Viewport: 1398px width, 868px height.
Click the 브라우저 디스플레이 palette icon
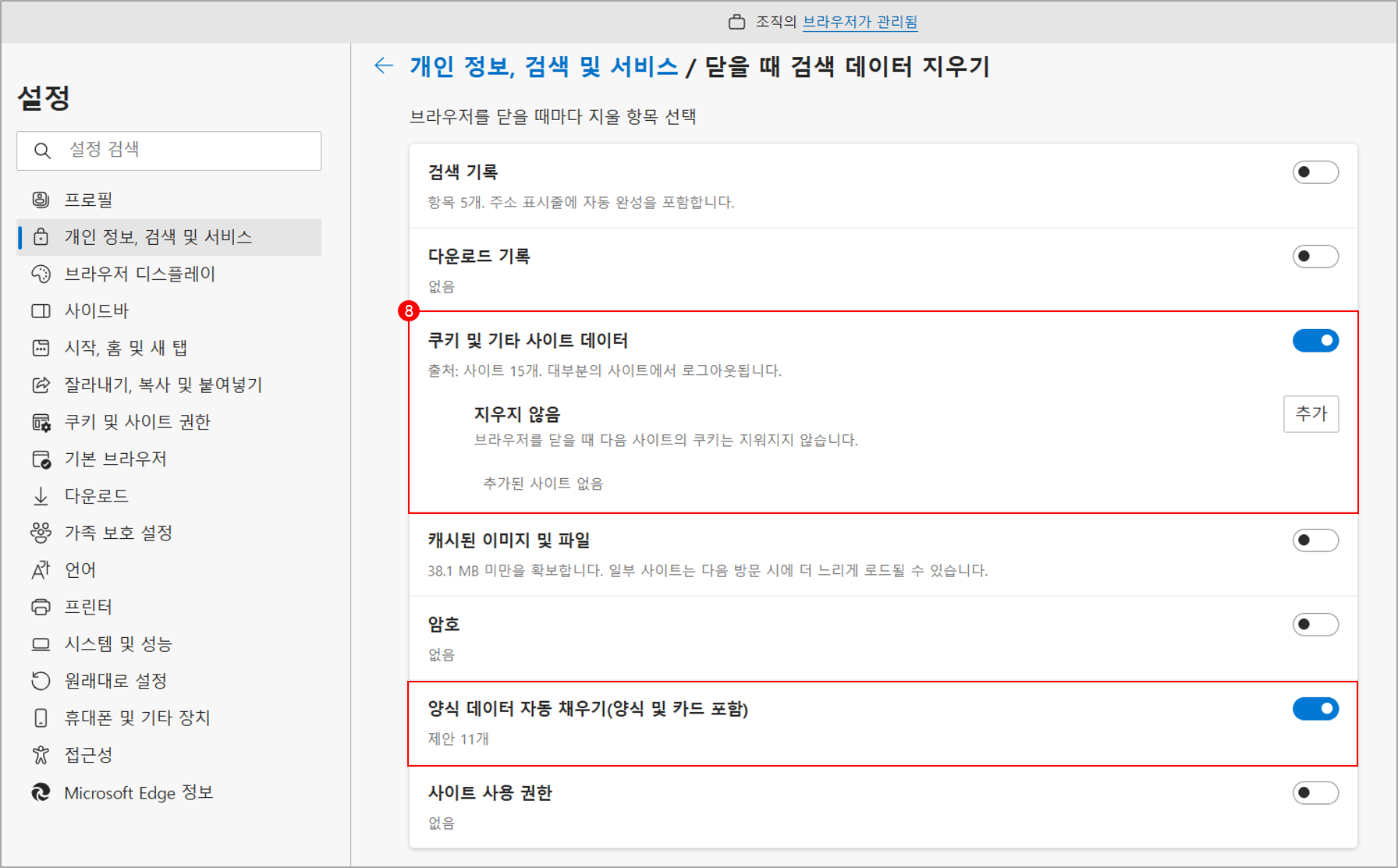[x=41, y=274]
